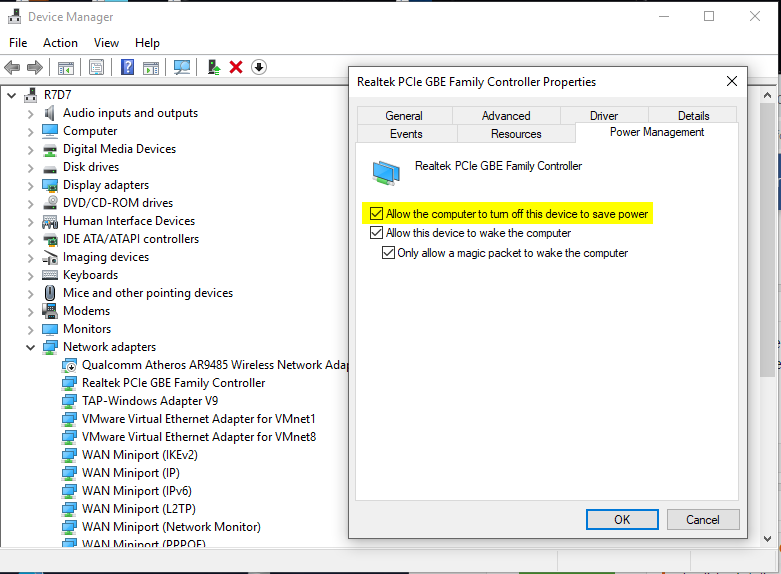The width and height of the screenshot is (781, 574).
Task: Click the Digital Media Devices icon
Action: [x=50, y=149]
